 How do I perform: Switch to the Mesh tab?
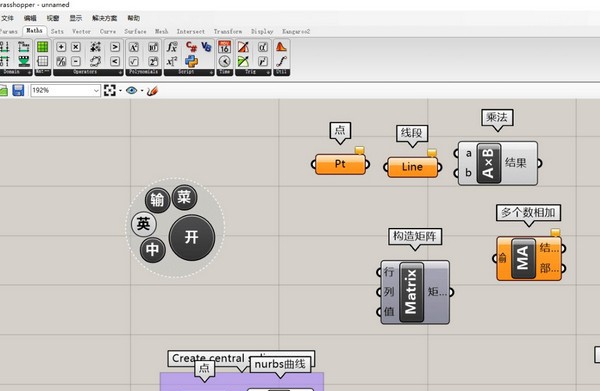[x=161, y=31]
